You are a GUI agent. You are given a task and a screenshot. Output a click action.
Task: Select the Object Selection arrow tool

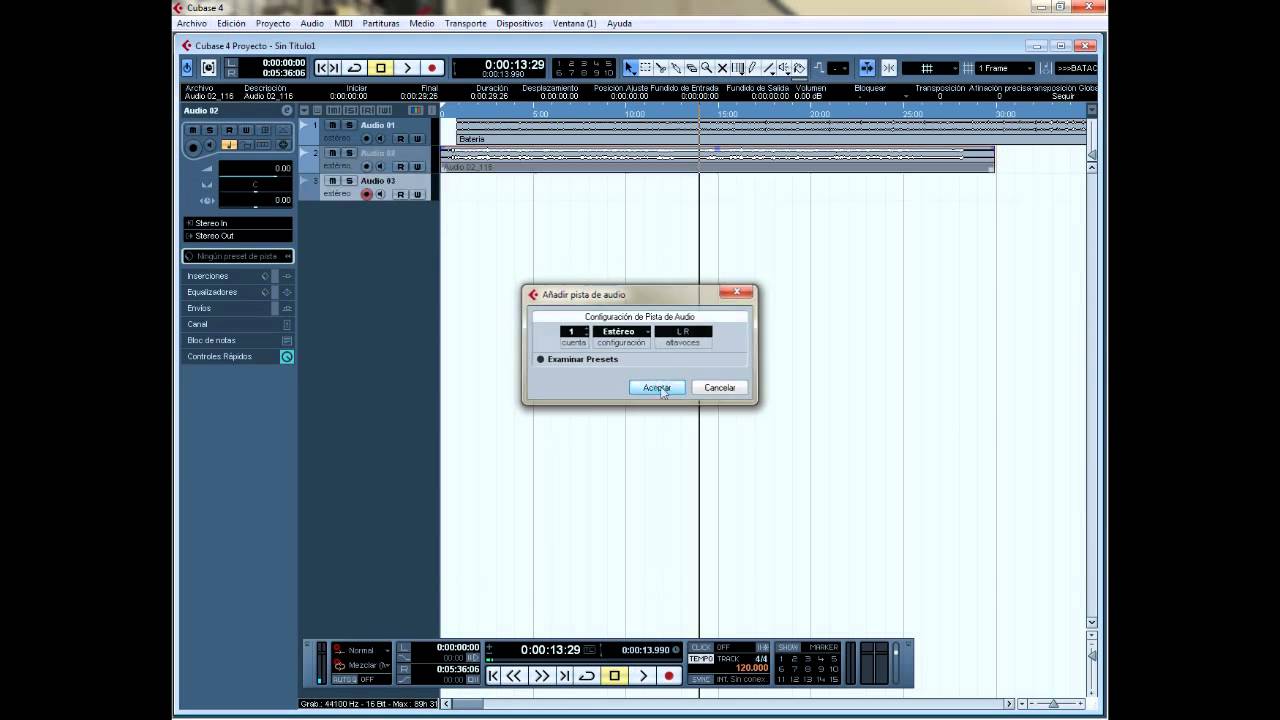tap(629, 68)
